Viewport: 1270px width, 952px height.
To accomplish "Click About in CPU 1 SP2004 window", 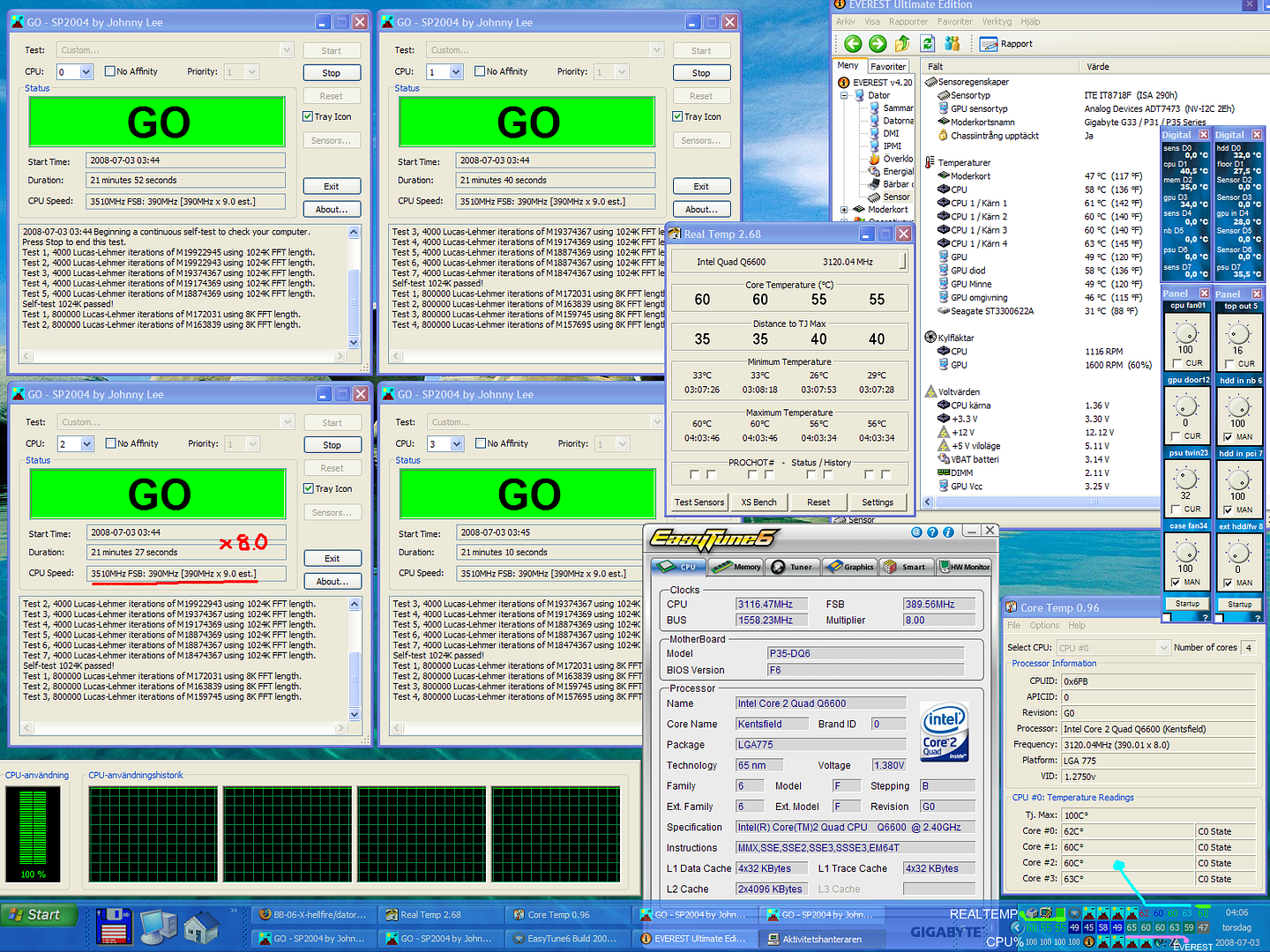I will (x=701, y=209).
